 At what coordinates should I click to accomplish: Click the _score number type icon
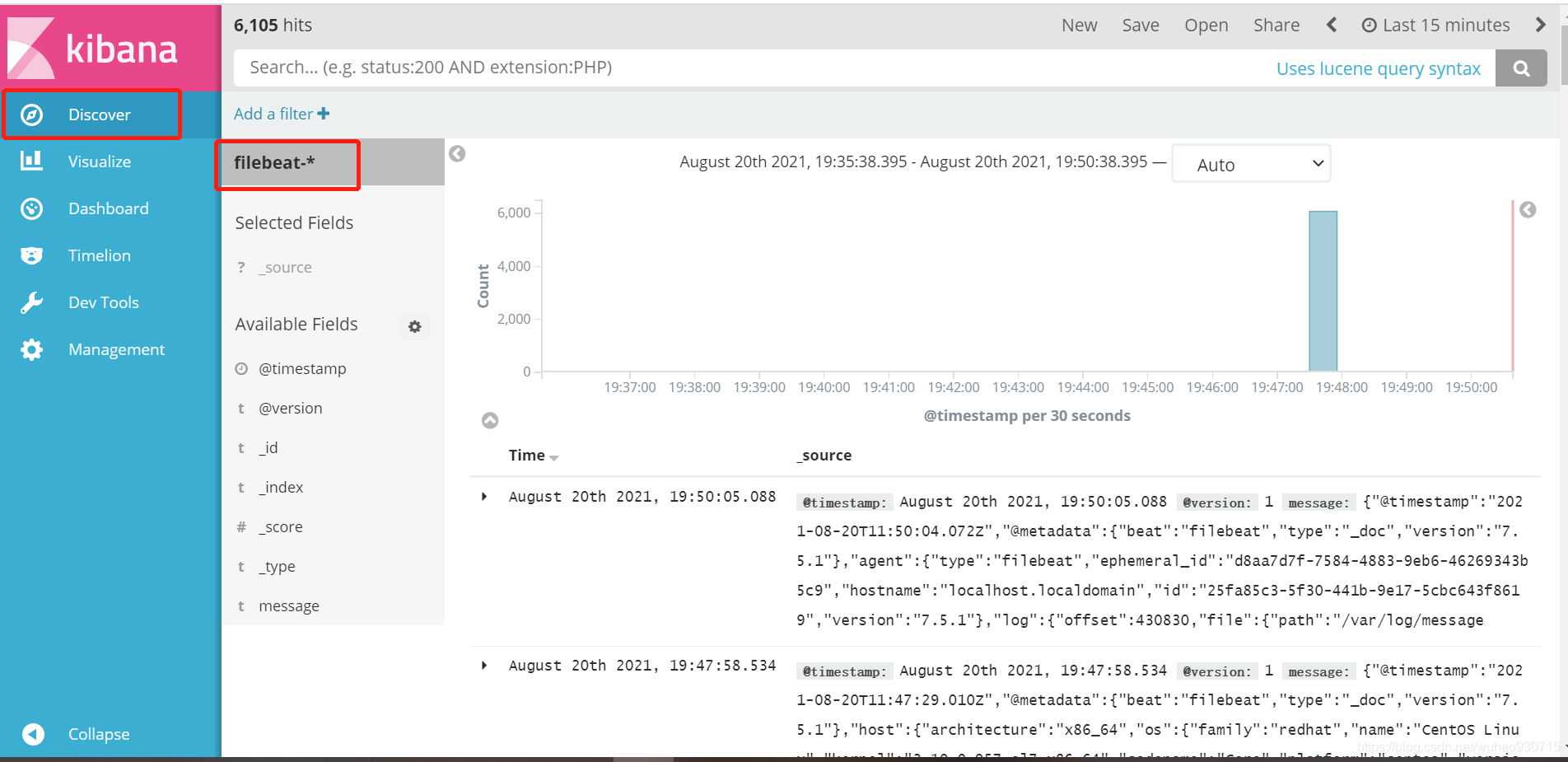click(241, 527)
